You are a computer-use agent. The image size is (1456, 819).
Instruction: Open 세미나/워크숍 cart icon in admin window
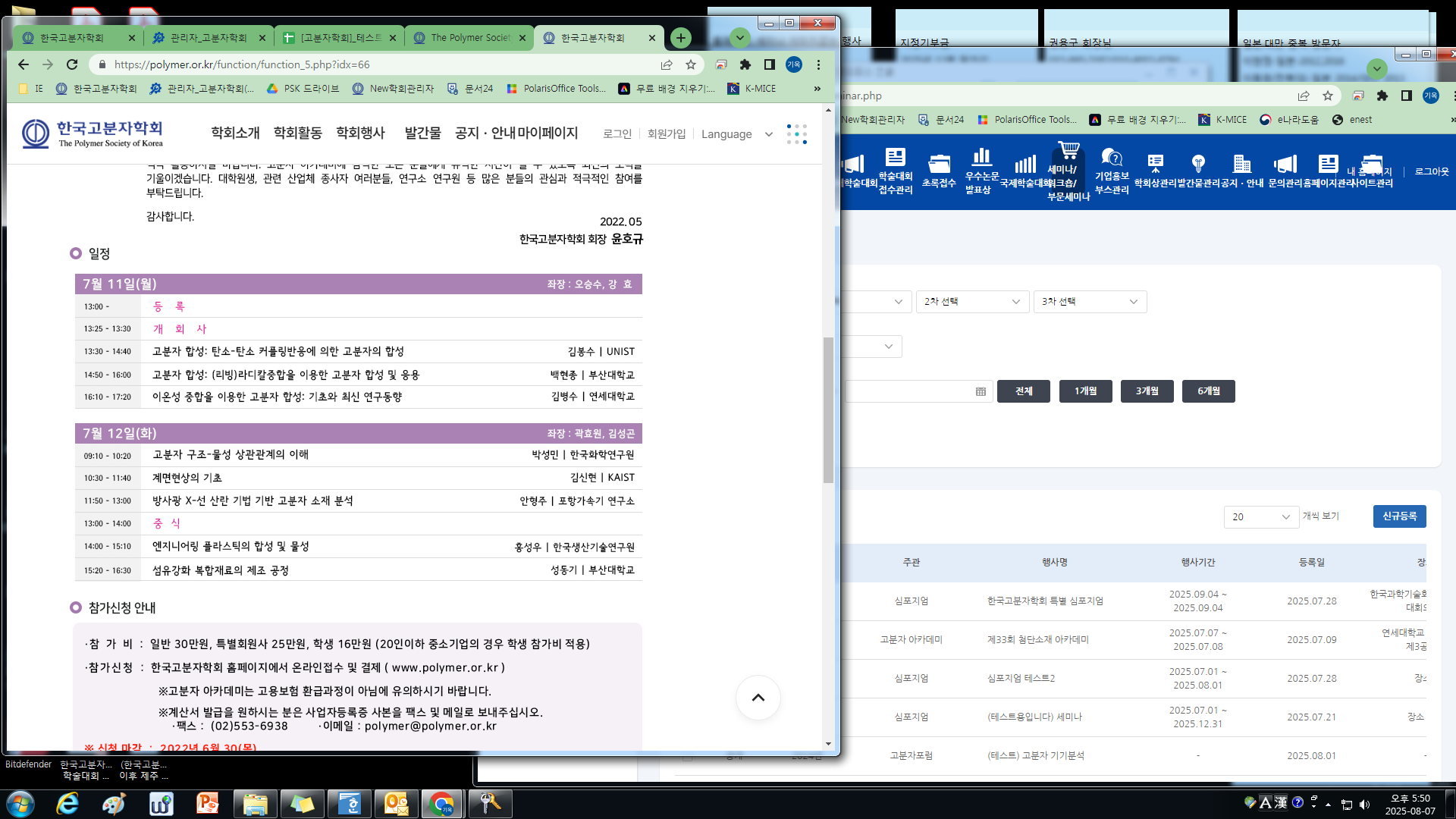point(1068,171)
